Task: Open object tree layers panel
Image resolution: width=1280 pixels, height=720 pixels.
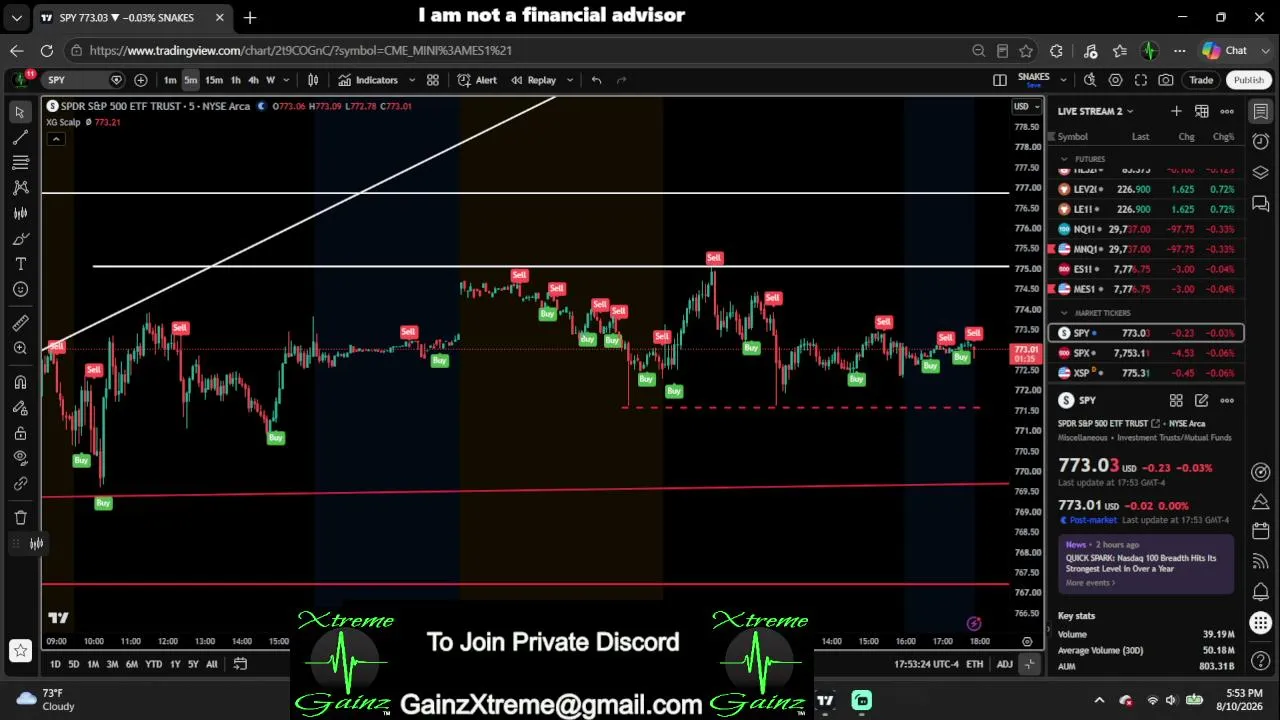Action: [1261, 173]
